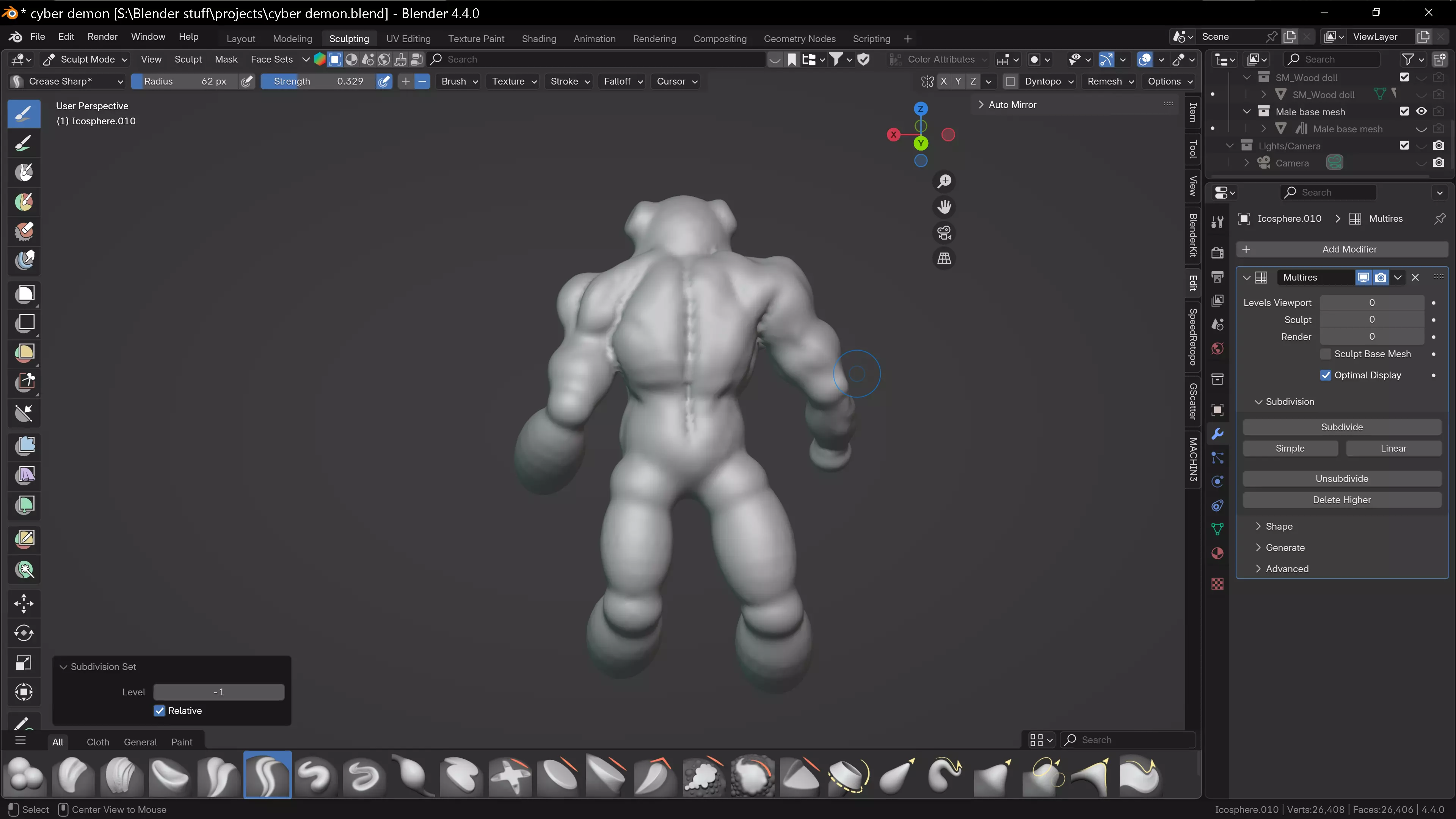1456x819 pixels.
Task: Select the Mask by Color tool
Action: (24, 569)
